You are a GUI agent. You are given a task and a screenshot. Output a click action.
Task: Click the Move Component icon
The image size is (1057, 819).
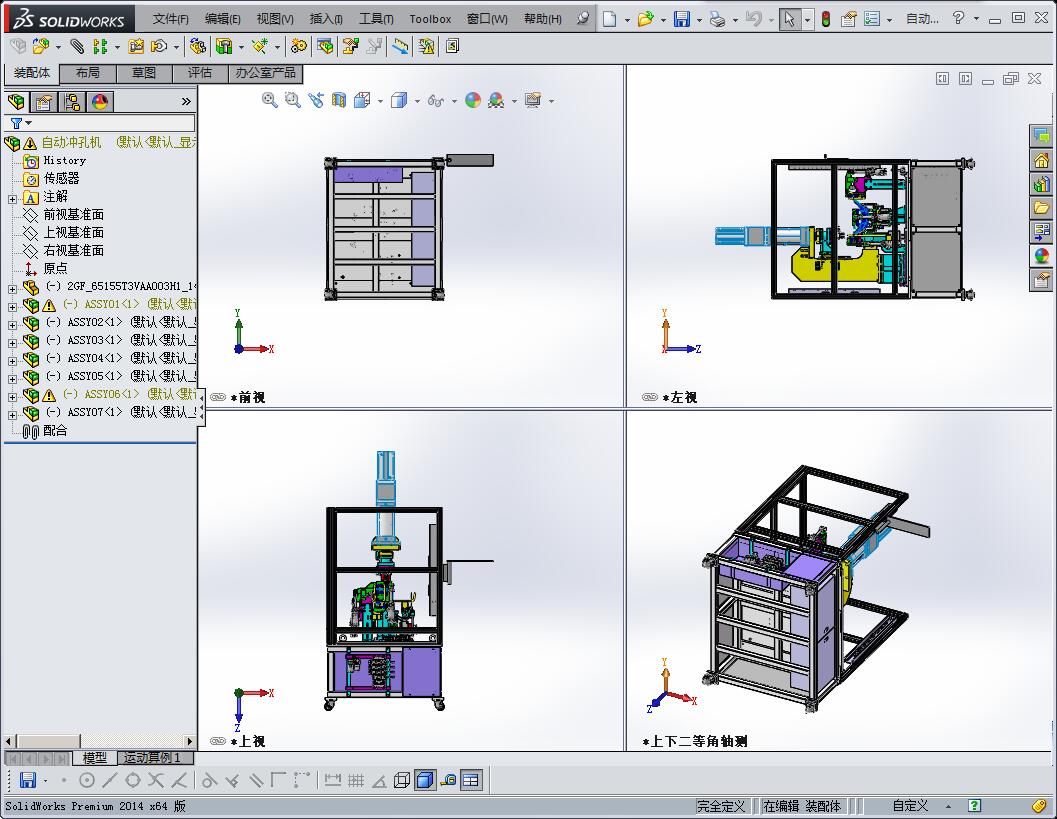point(160,47)
